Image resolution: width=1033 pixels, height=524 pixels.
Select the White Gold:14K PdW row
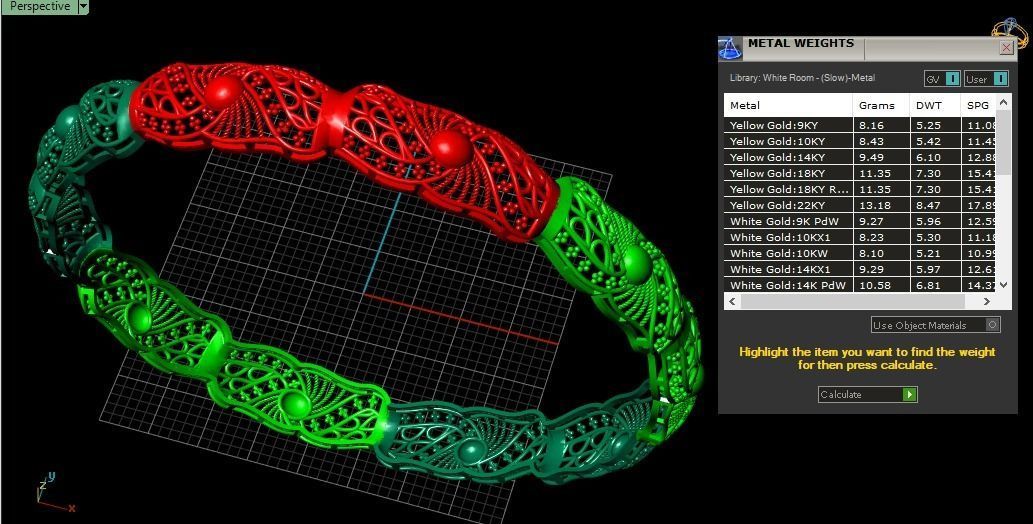[859, 285]
